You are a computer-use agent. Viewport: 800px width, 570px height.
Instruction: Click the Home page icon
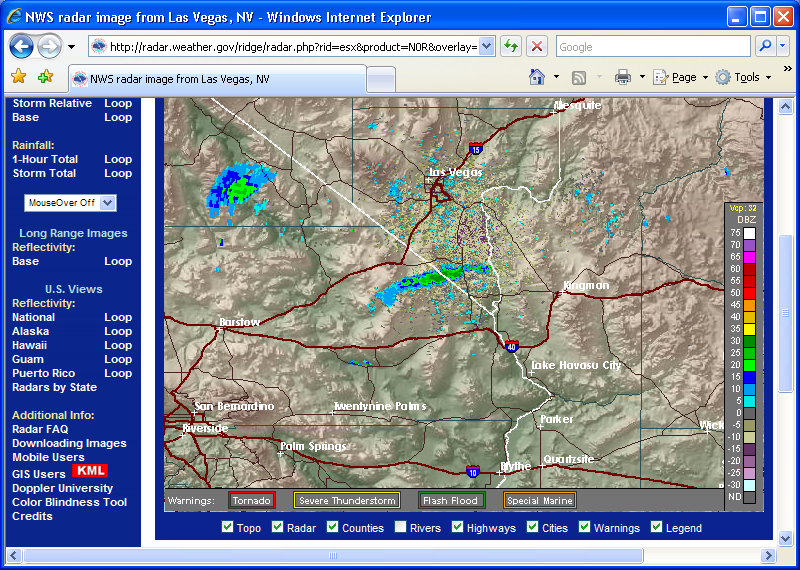tap(537, 77)
